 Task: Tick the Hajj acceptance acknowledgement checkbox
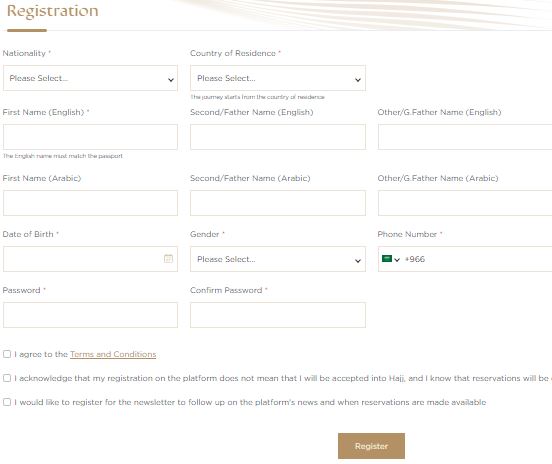pos(7,378)
